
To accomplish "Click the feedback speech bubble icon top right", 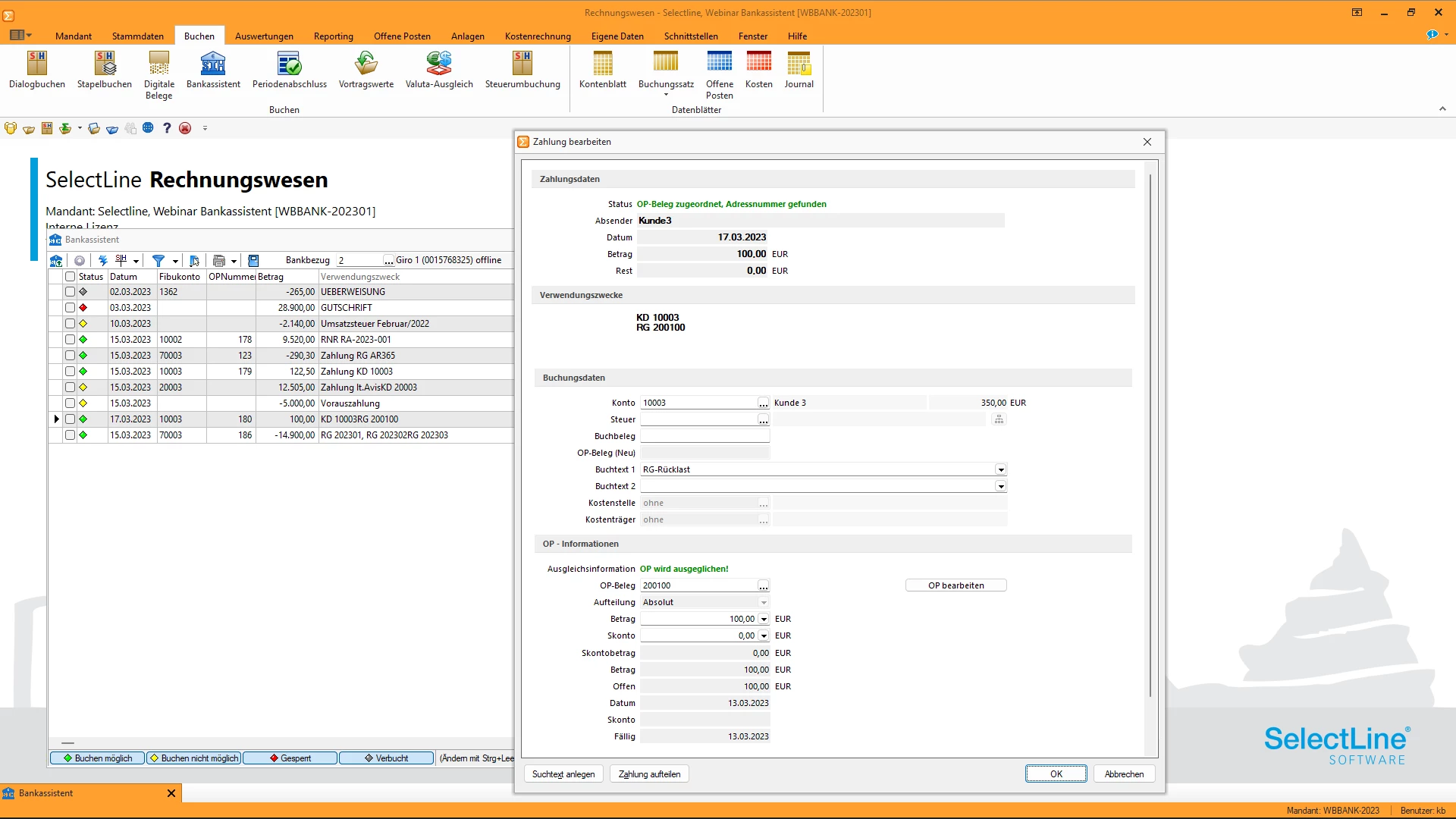I will point(1432,35).
